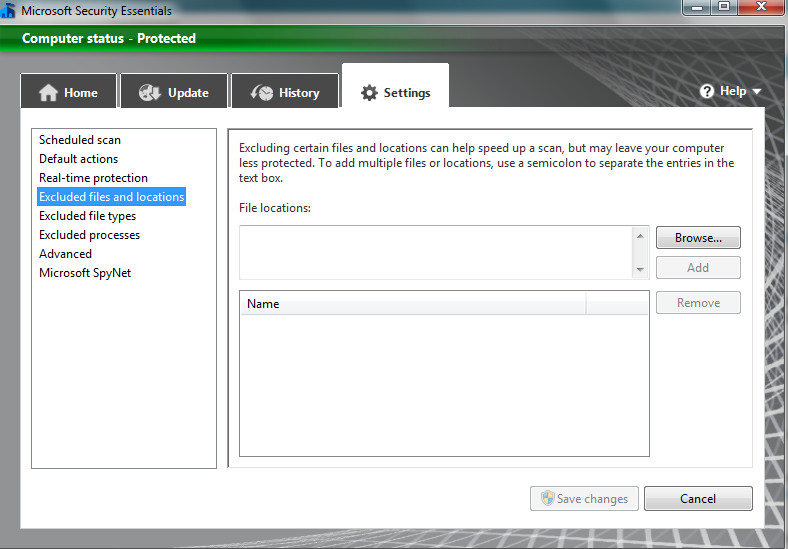The height and width of the screenshot is (549, 788).
Task: Click the Help question mark icon
Action: click(x=707, y=91)
